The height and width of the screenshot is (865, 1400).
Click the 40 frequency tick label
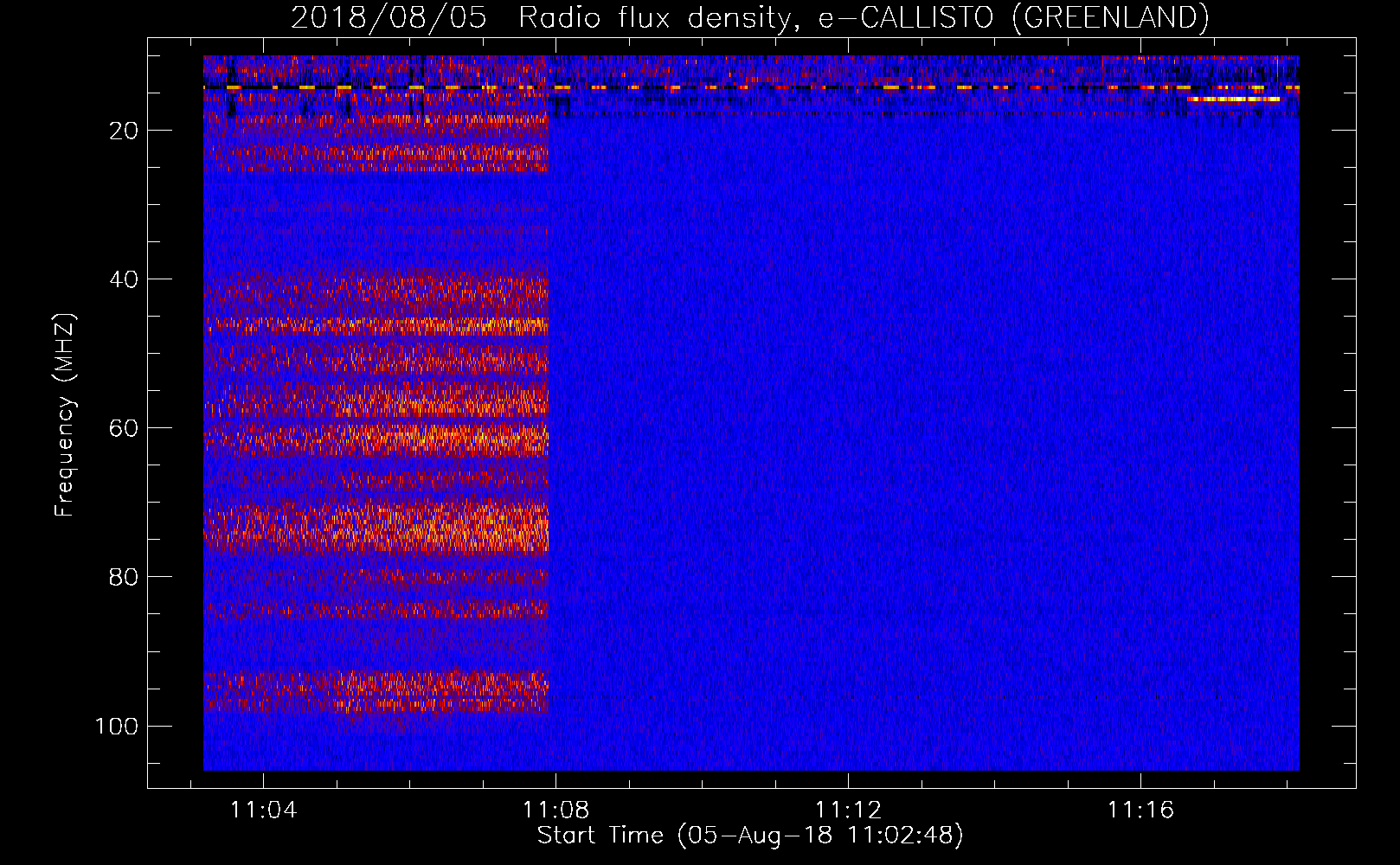click(124, 279)
